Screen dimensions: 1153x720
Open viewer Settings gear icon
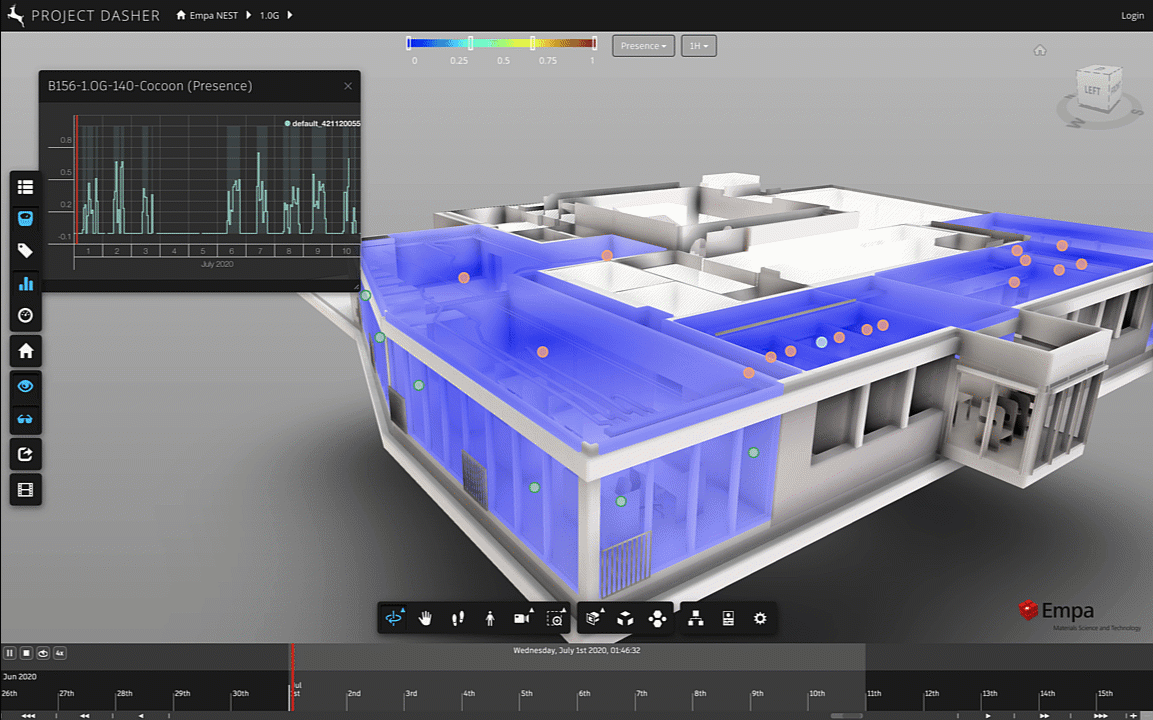pyautogui.click(x=760, y=619)
